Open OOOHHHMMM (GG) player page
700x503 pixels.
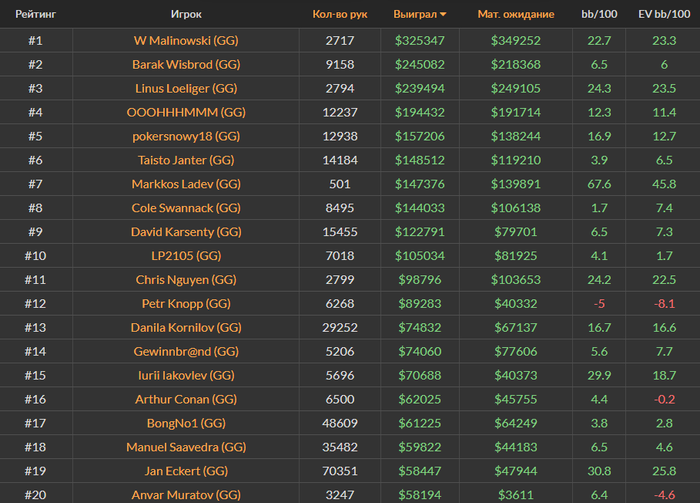(187, 112)
